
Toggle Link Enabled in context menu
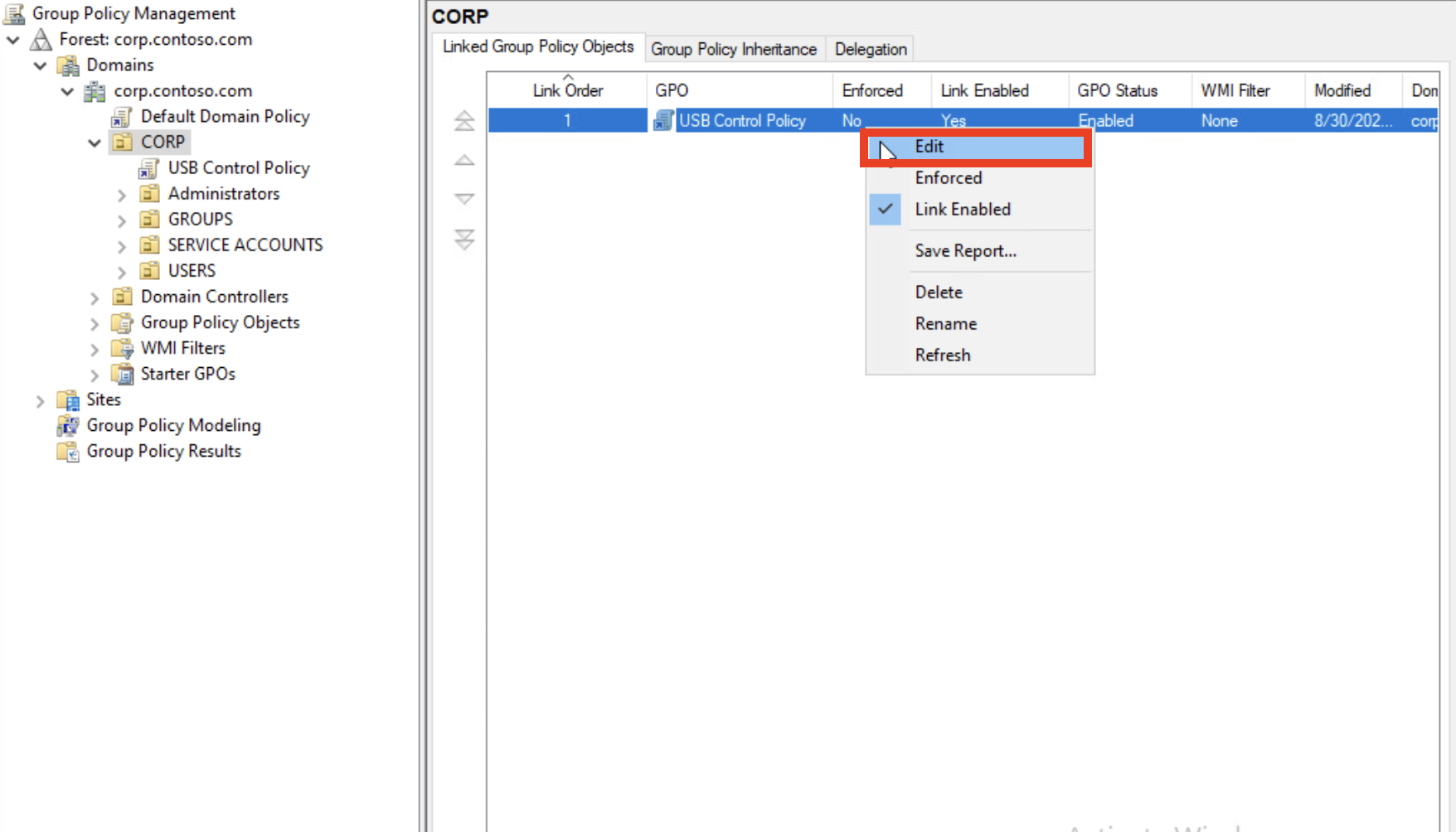[x=980, y=210]
